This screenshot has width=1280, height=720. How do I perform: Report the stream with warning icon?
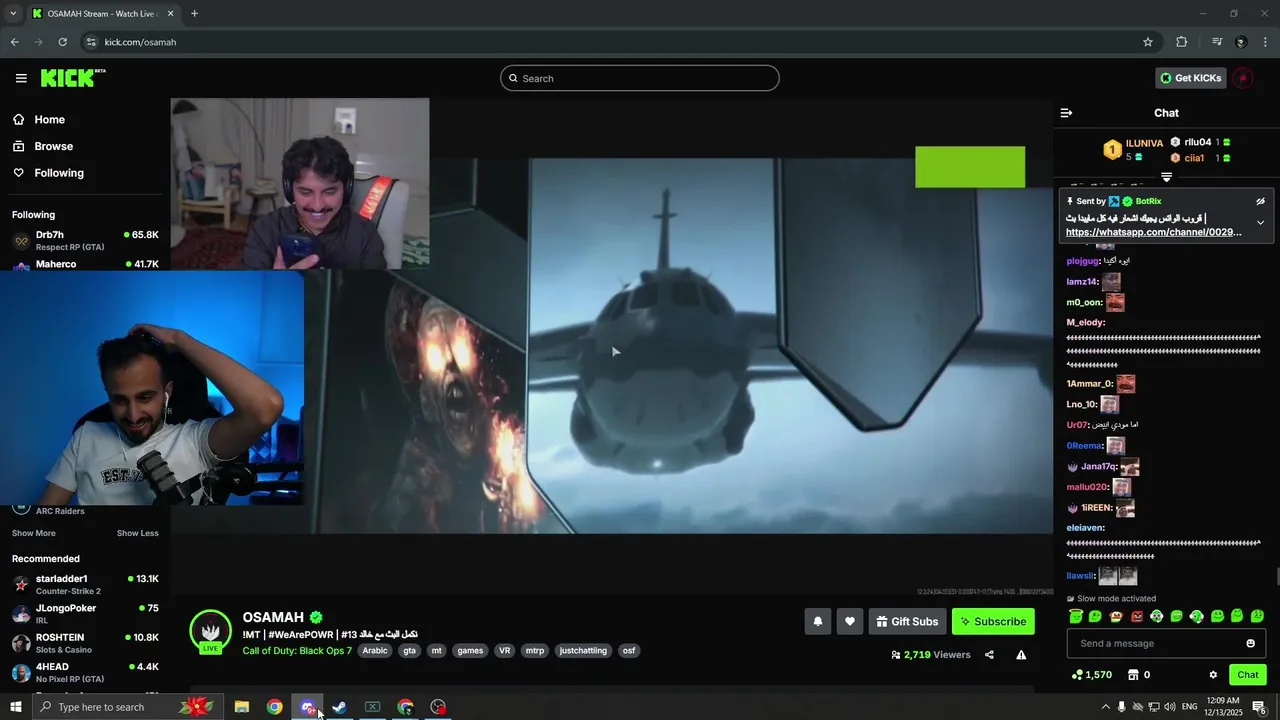click(1021, 655)
